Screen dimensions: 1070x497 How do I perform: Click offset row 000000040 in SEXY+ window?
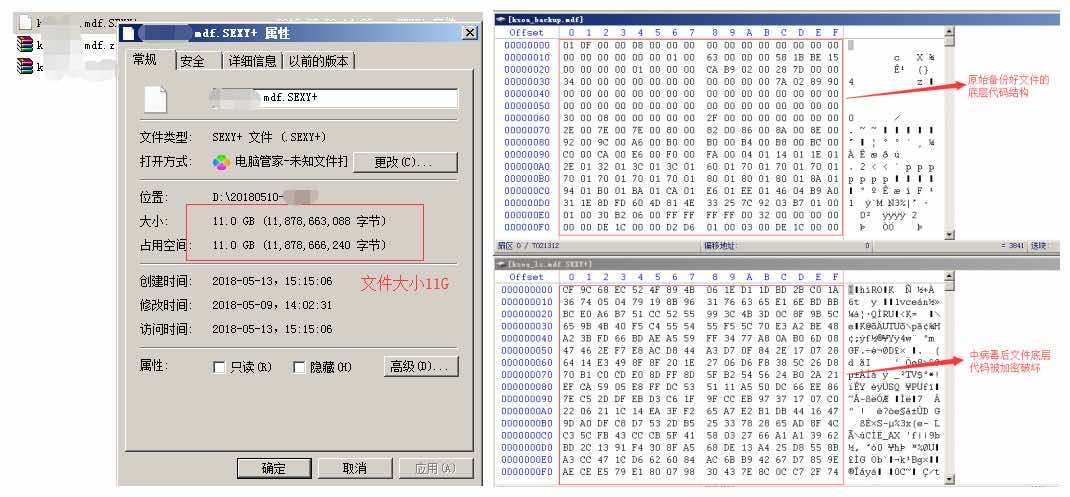pyautogui.click(x=527, y=338)
